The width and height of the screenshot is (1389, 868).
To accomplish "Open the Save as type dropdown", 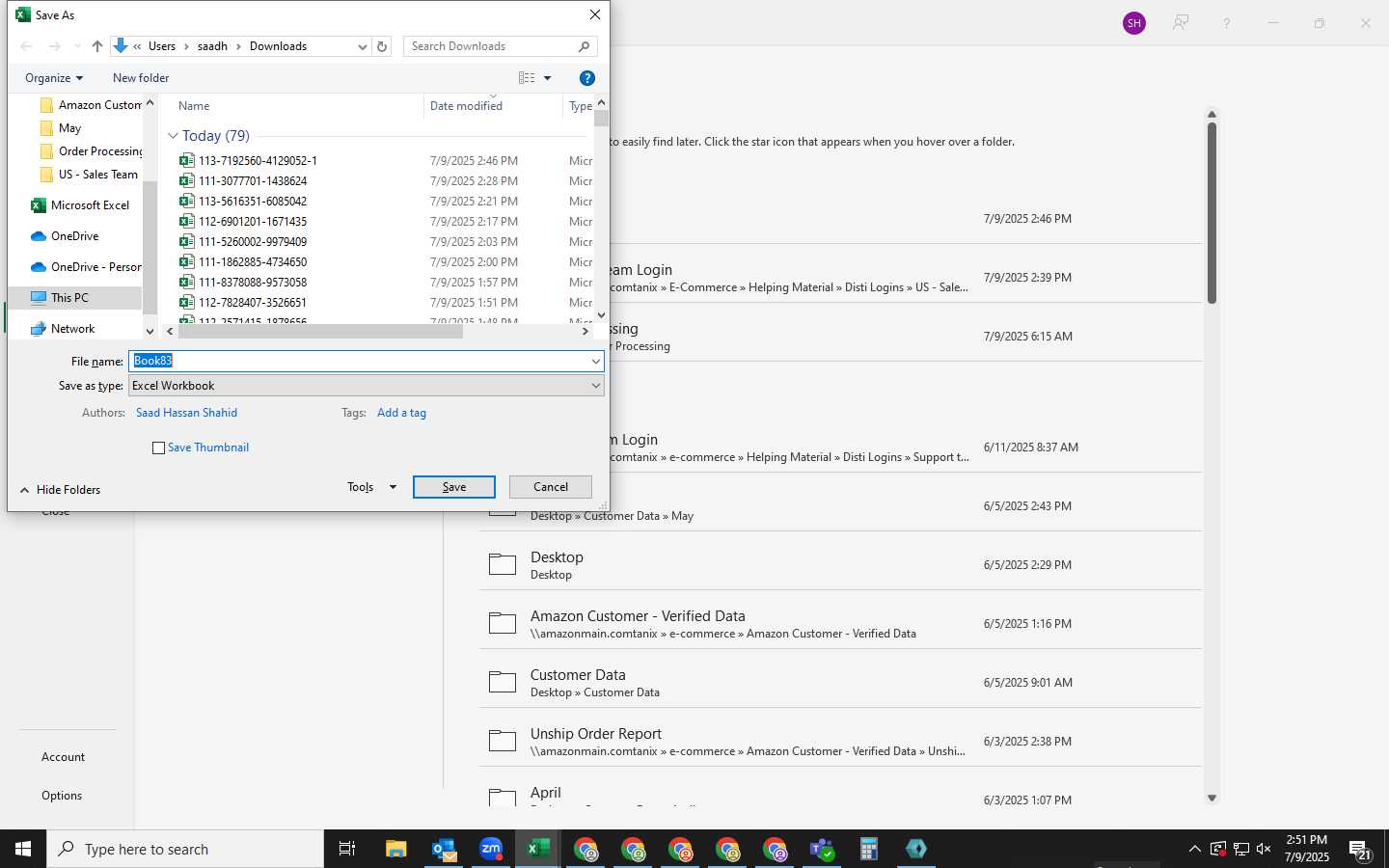I will 596,386.
